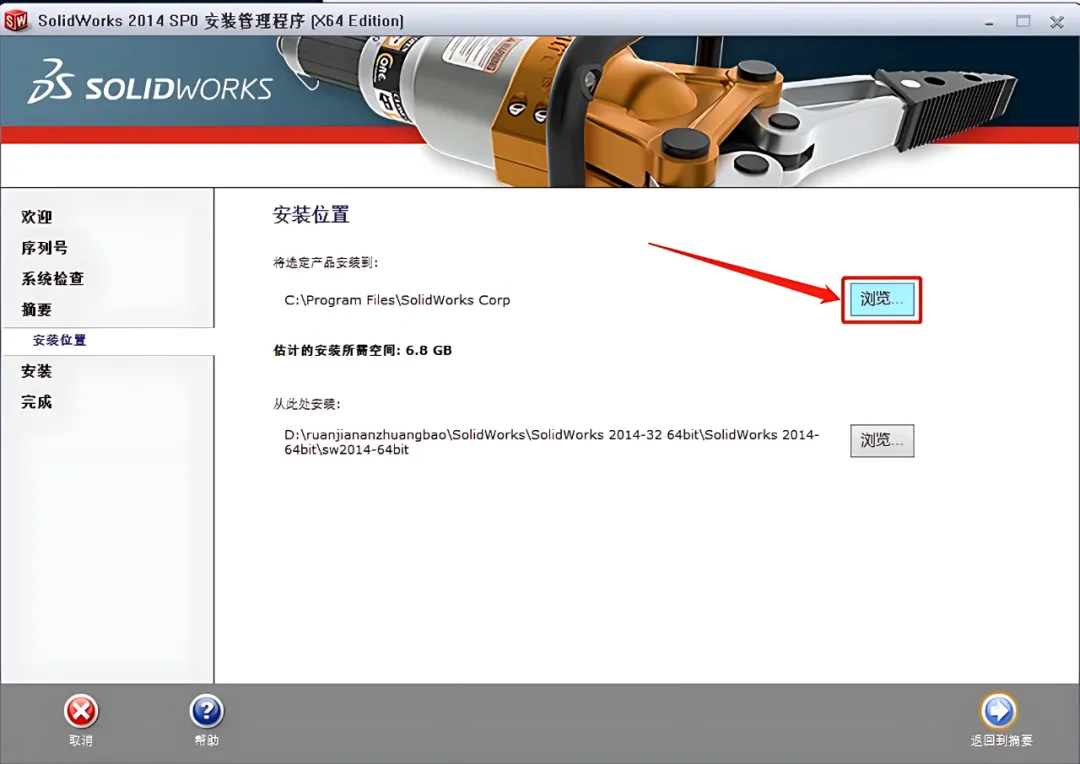Select the 欢迎 step in the sidebar

[37, 217]
